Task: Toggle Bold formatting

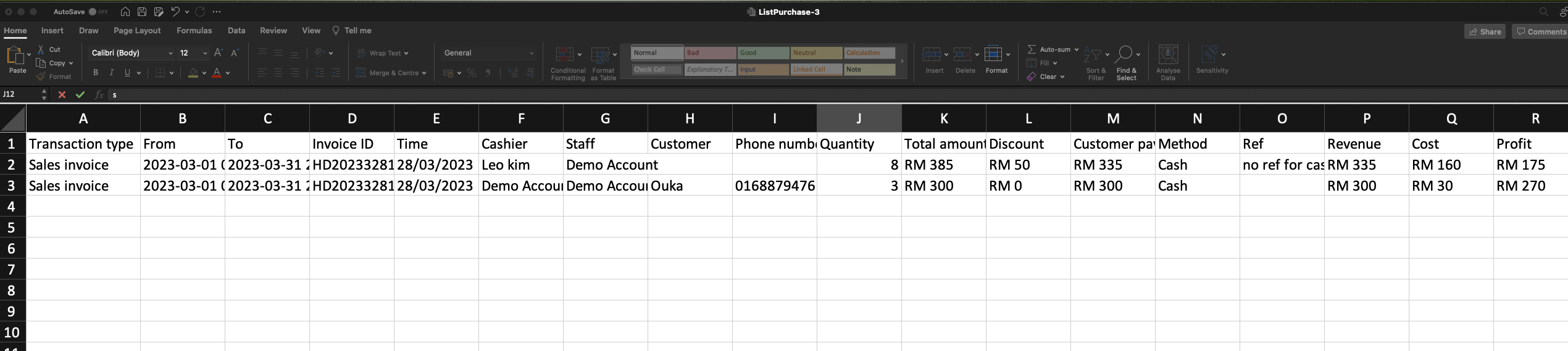Action: pos(96,73)
